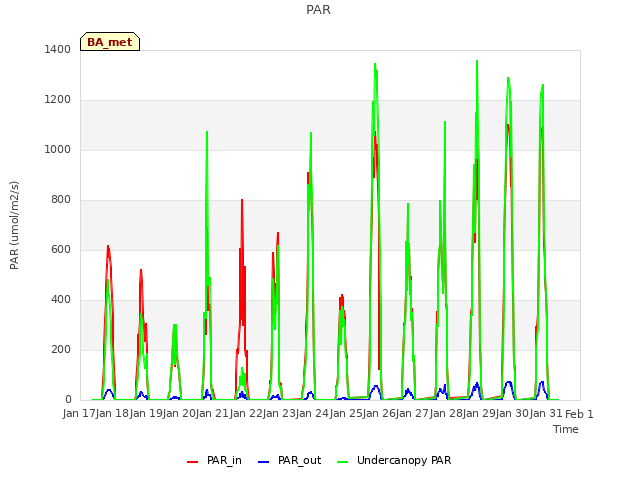Click the green Undercanopy PAR legend swatch

click(343, 462)
